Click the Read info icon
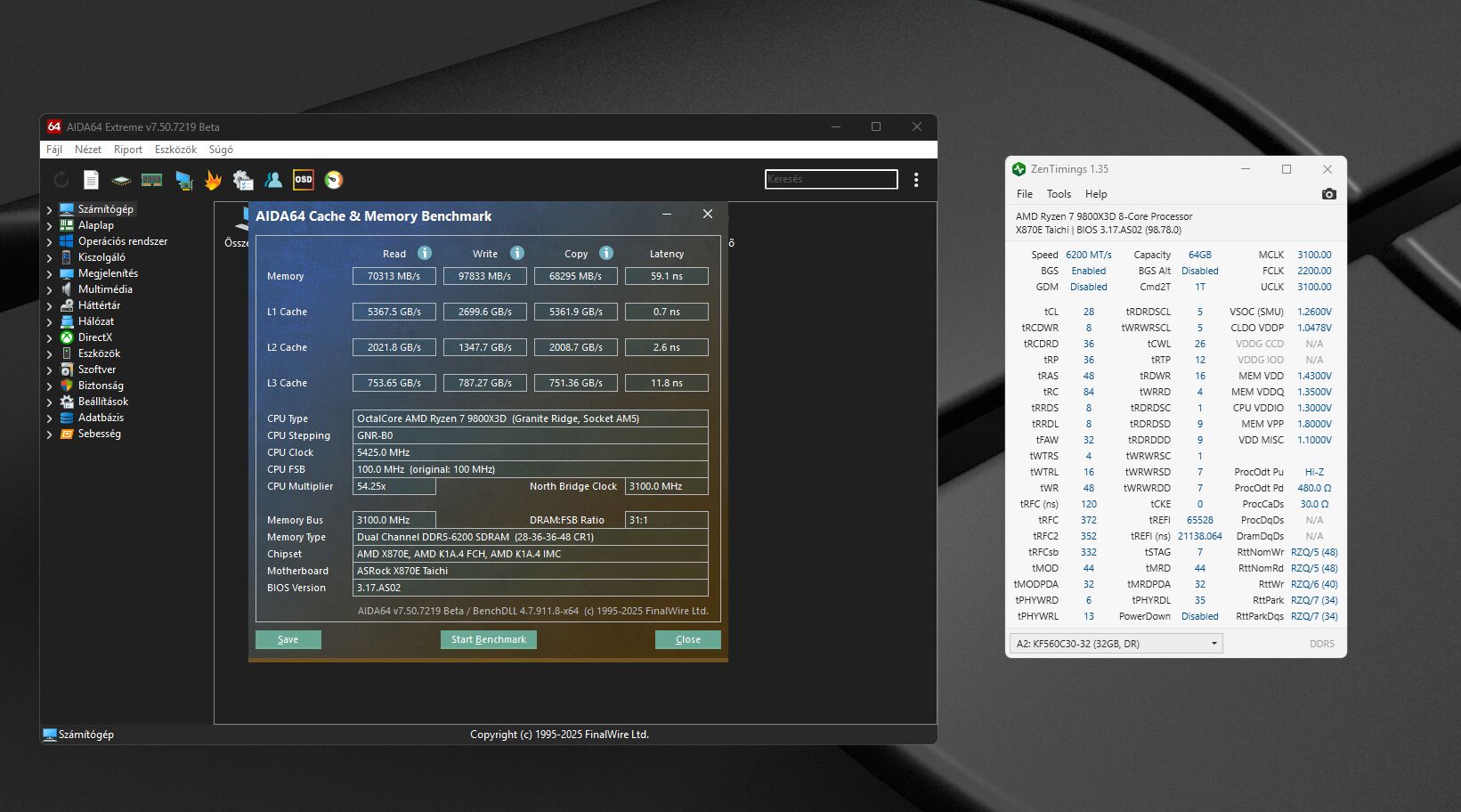The image size is (1461, 812). pyautogui.click(x=425, y=253)
